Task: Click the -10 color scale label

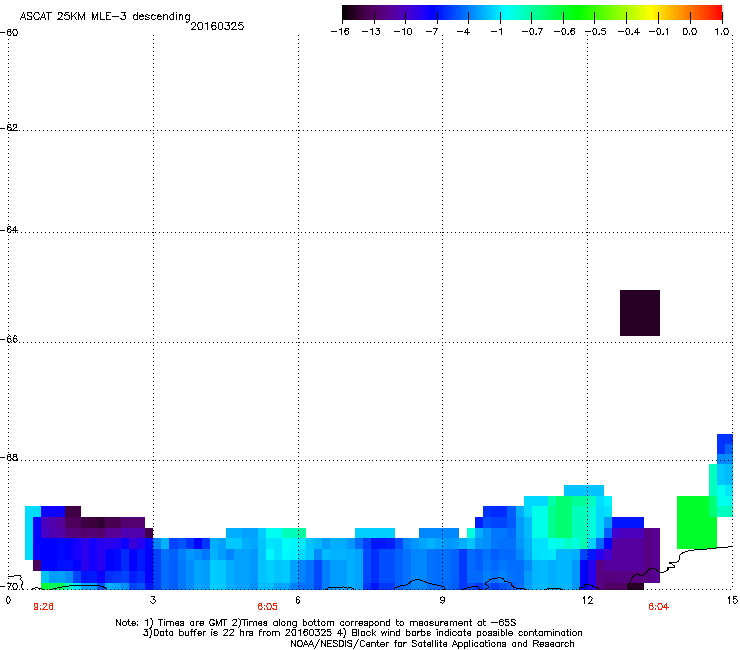Action: point(403,32)
